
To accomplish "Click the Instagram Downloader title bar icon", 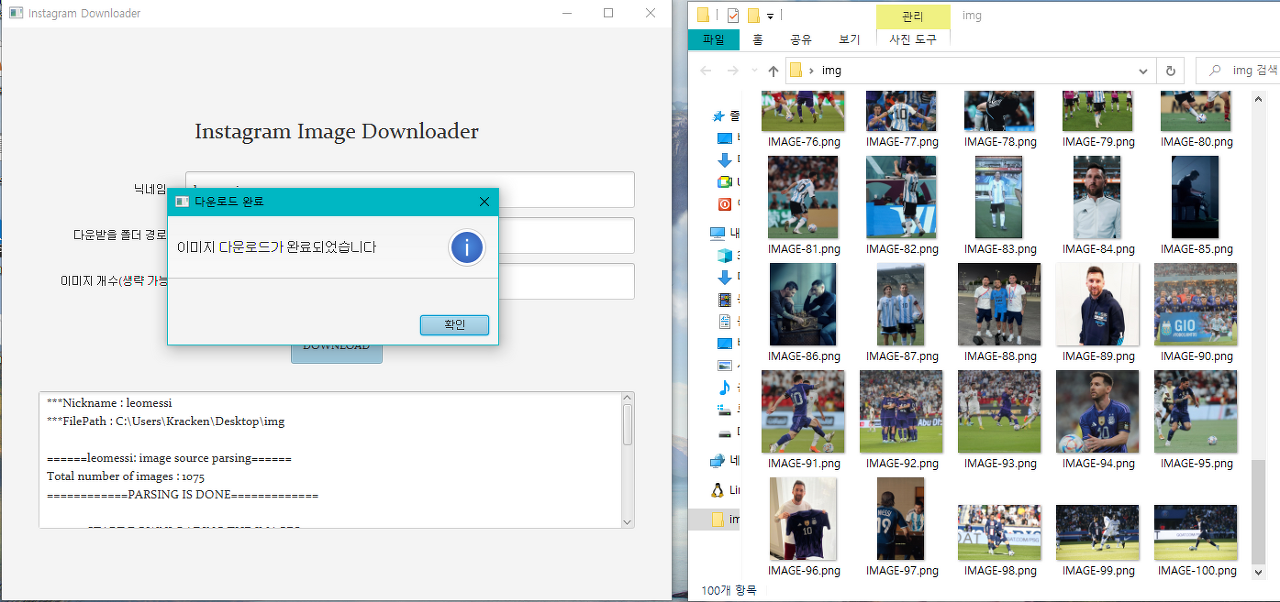I will [14, 13].
